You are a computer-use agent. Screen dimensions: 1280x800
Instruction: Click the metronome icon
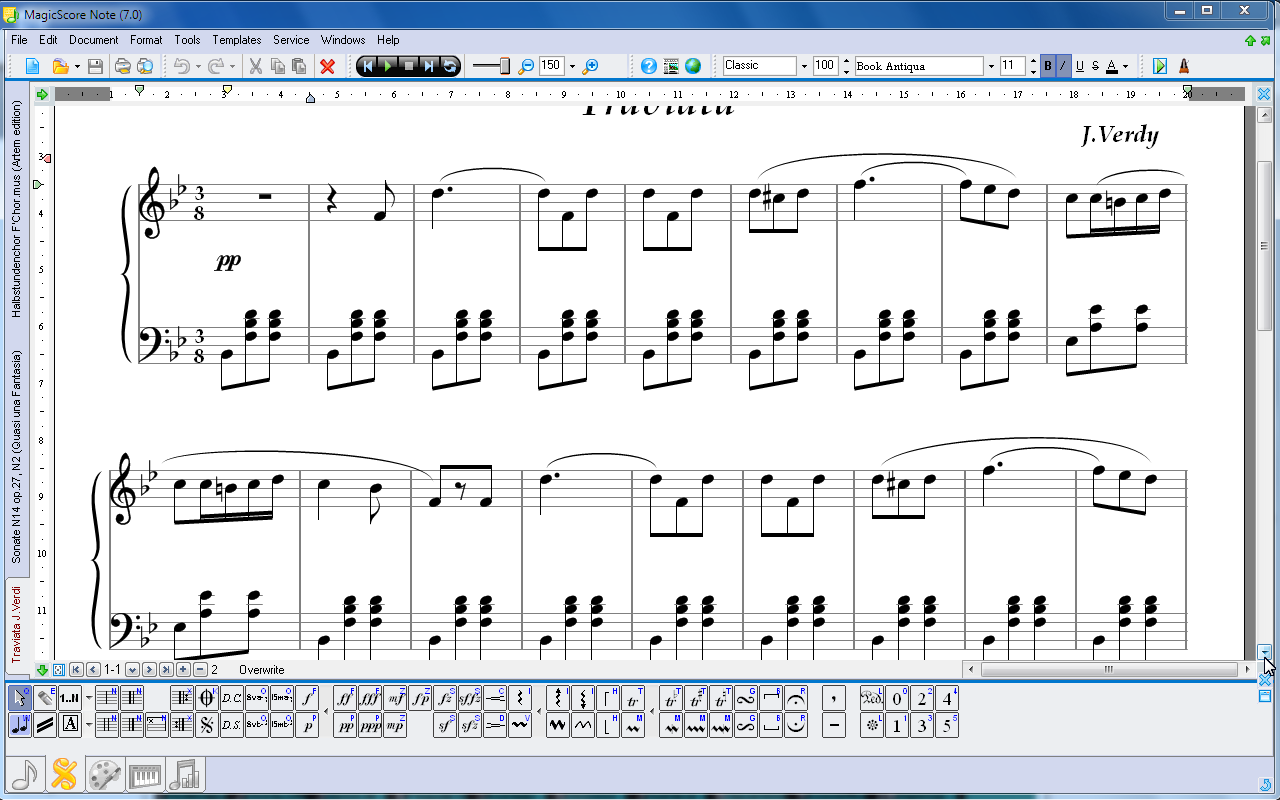pos(1184,66)
